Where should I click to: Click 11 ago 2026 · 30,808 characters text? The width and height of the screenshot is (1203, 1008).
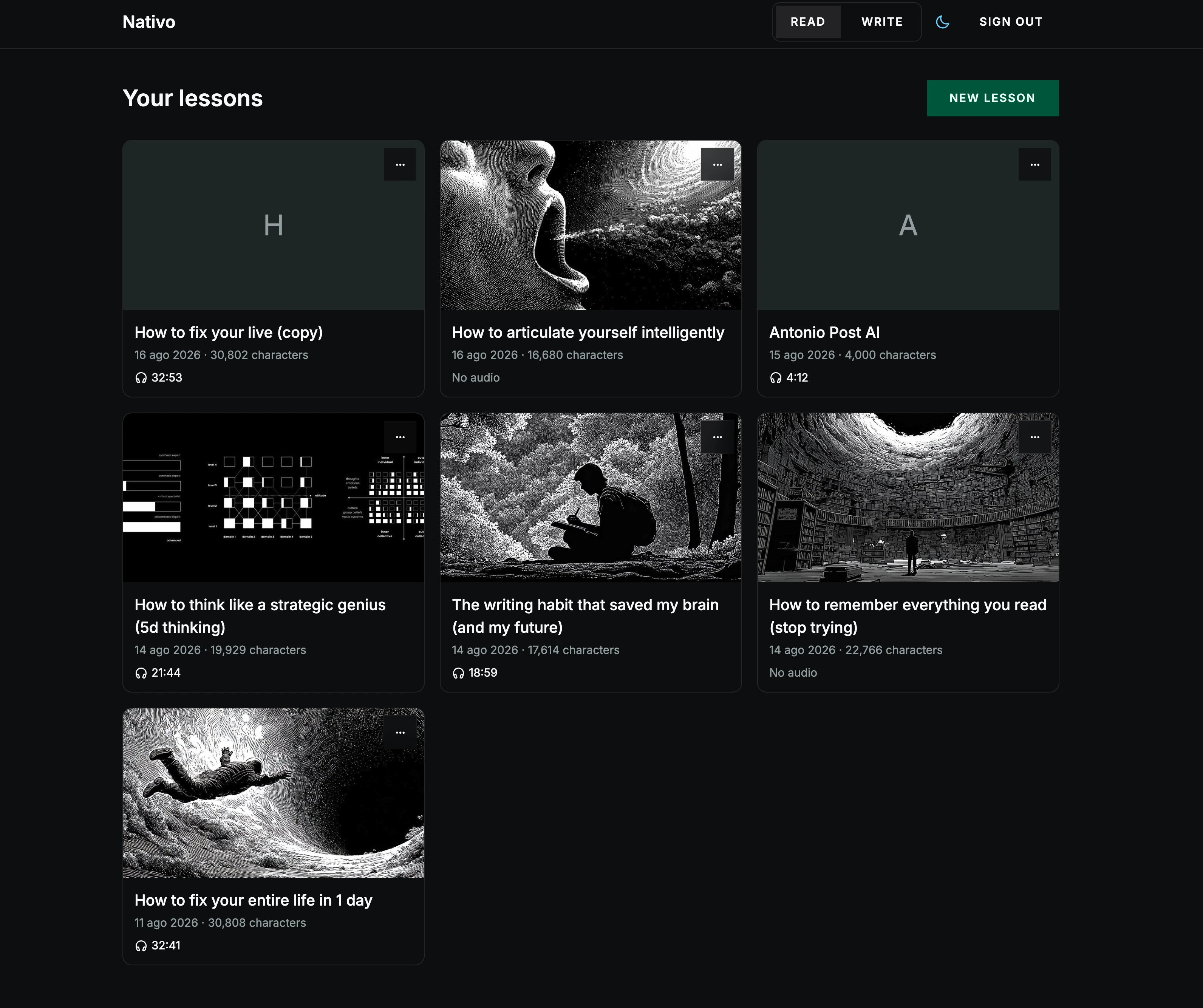tap(220, 923)
